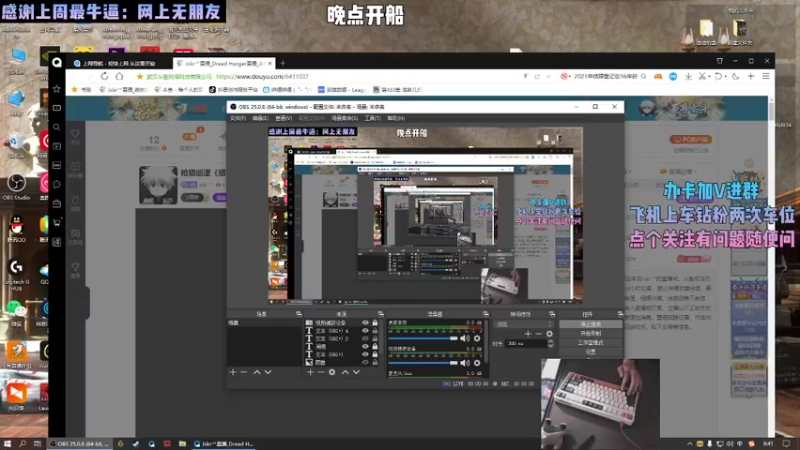The image size is (800, 450).
Task: Open browser main menu hamburger icon
Action: (766, 77)
